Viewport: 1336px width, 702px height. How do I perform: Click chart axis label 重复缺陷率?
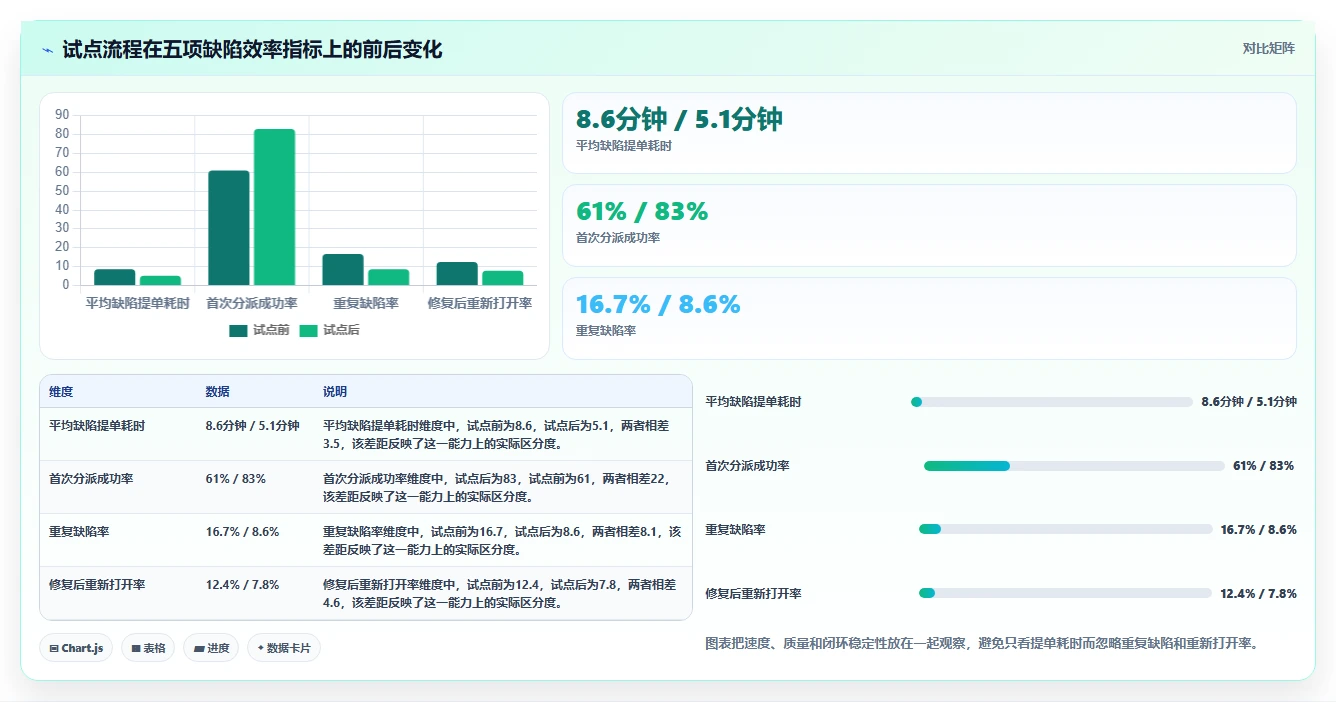tap(366, 303)
